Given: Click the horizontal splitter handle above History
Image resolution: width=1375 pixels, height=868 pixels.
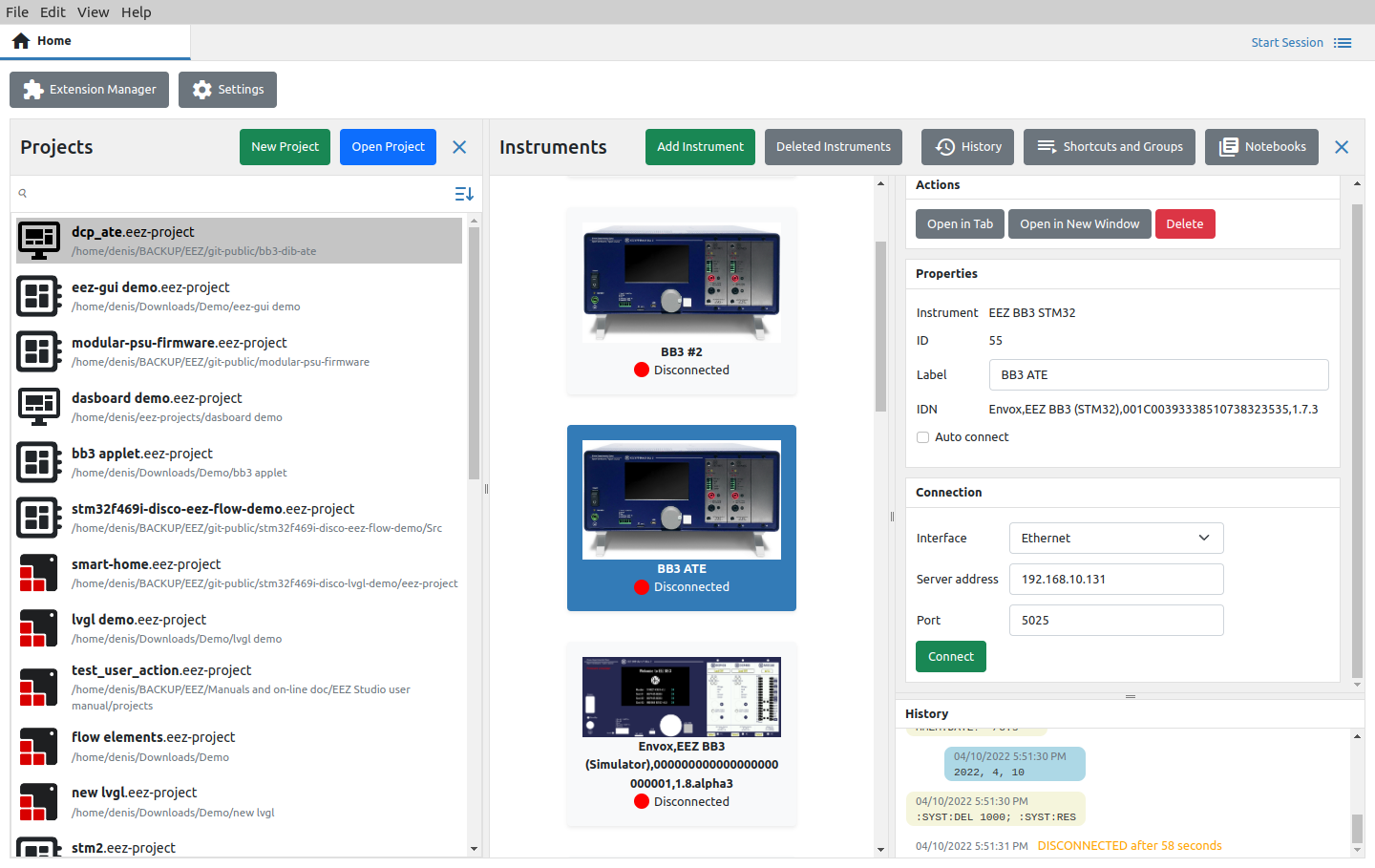Looking at the screenshot, I should [1130, 696].
